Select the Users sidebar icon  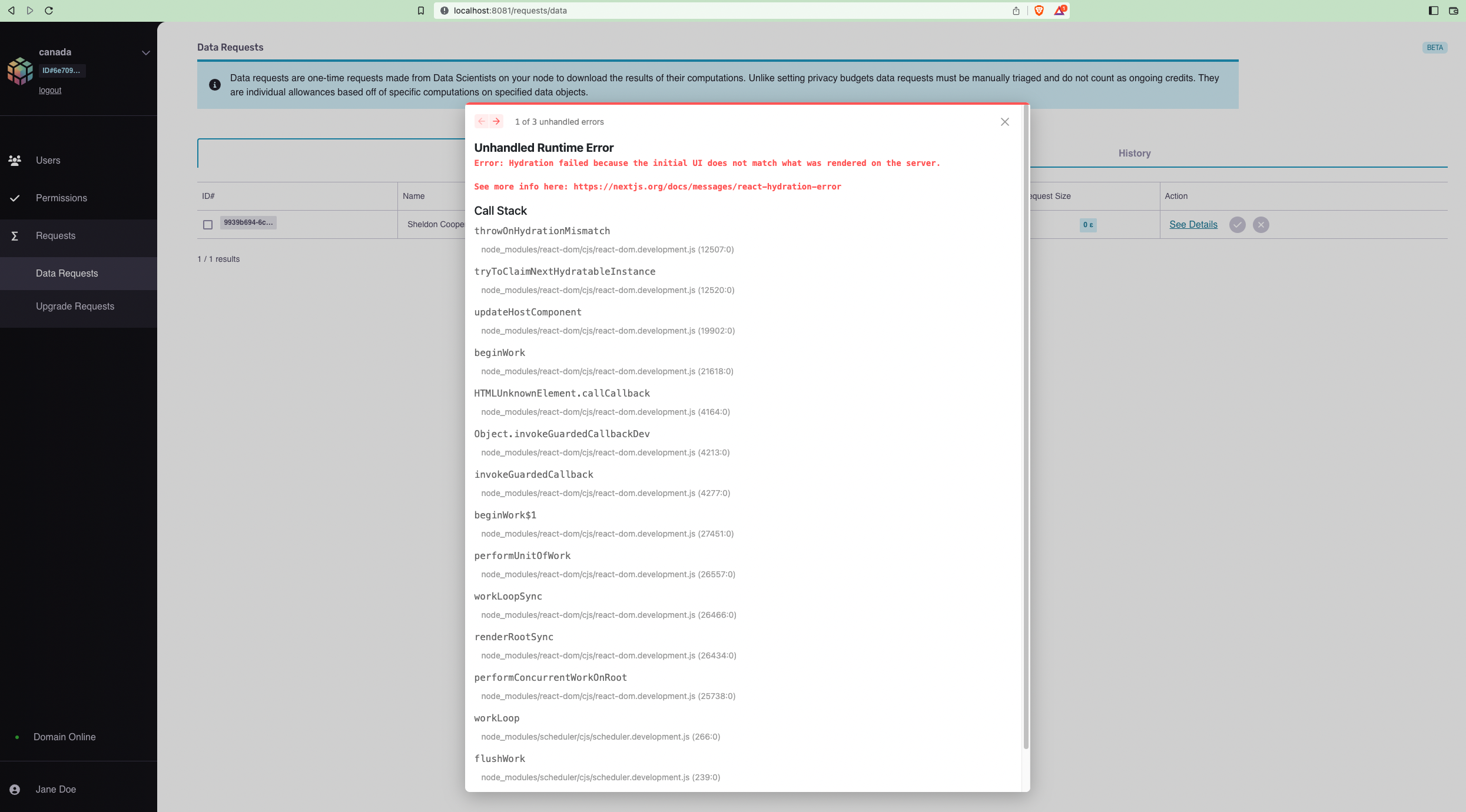pos(15,160)
